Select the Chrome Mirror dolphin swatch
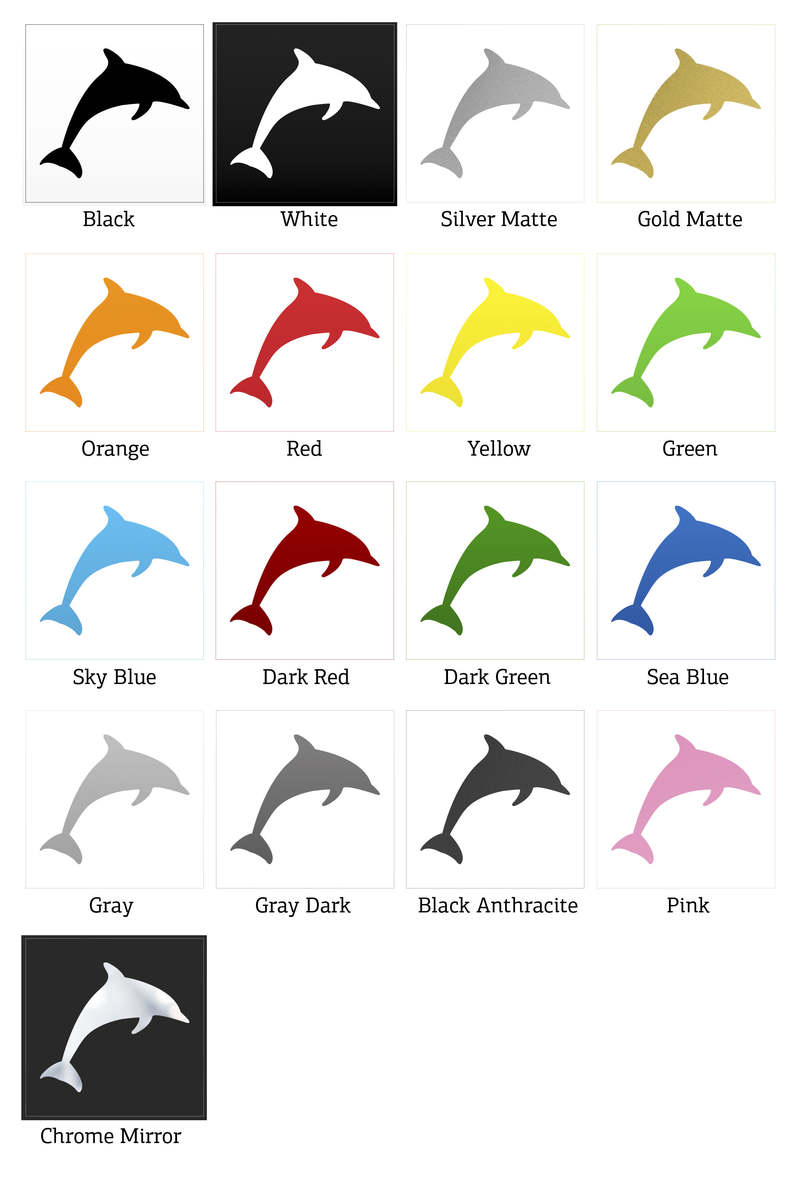This screenshot has width=800, height=1180. click(x=114, y=1027)
